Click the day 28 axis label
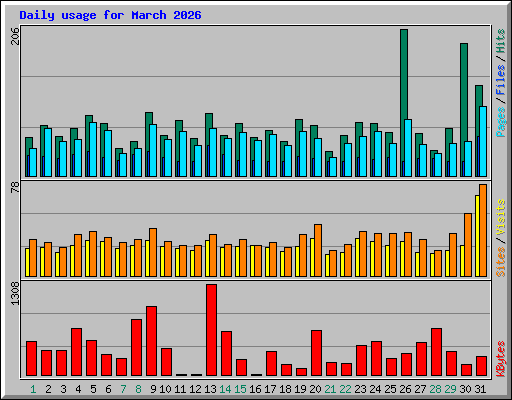Screen dimensions: 512x400 tap(435, 389)
